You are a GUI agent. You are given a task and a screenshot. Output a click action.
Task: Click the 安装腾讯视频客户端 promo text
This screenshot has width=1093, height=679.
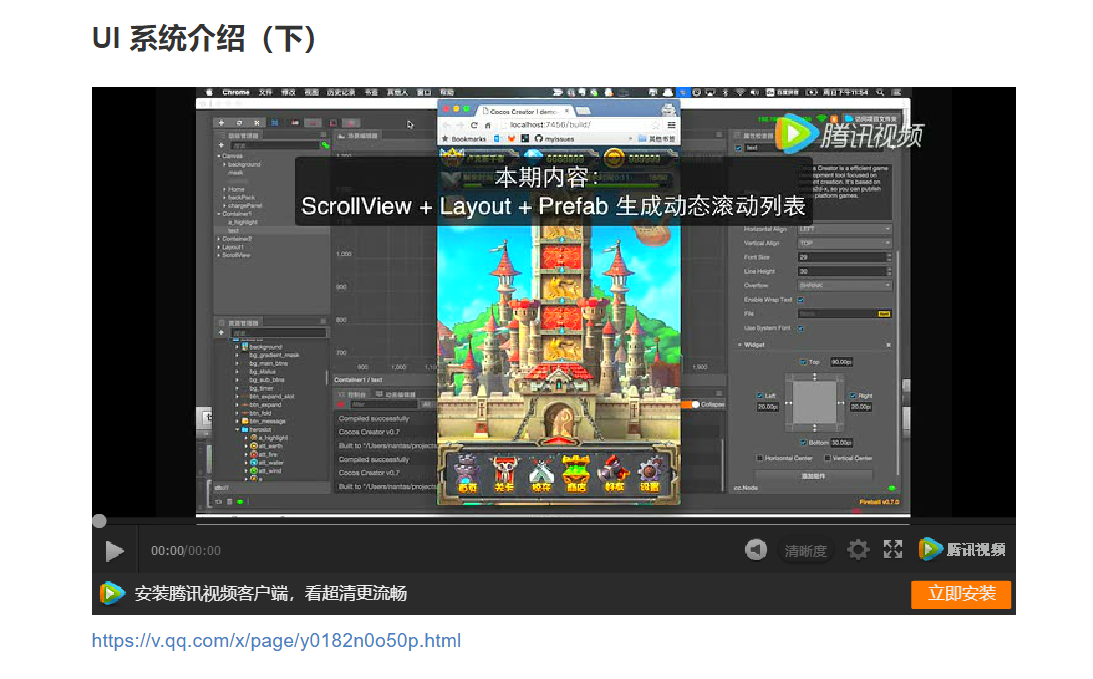(x=270, y=593)
